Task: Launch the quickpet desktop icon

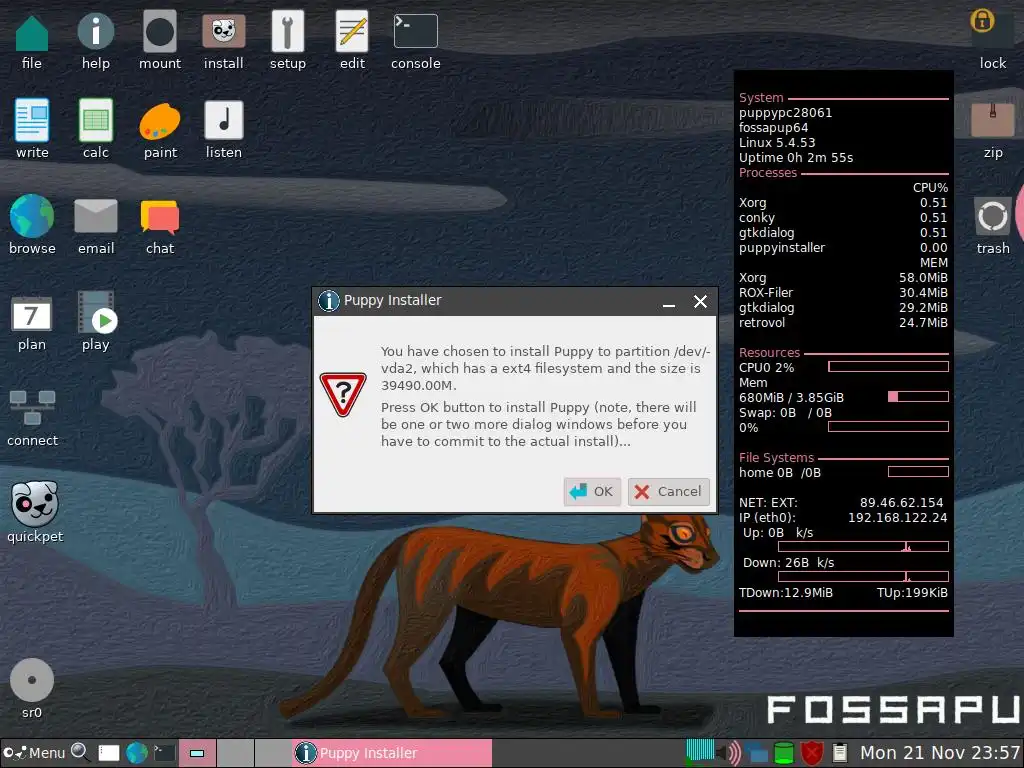Action: pos(35,504)
